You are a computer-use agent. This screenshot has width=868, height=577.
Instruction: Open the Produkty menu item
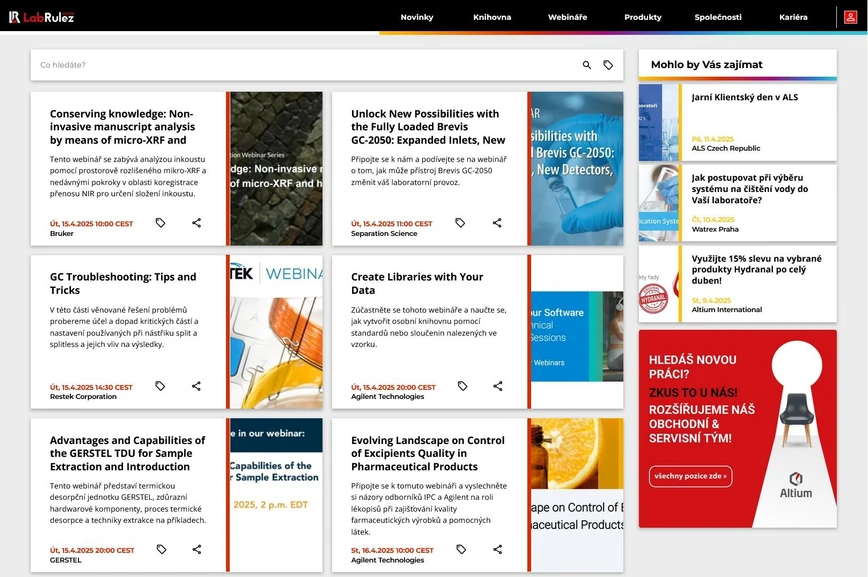pyautogui.click(x=643, y=16)
